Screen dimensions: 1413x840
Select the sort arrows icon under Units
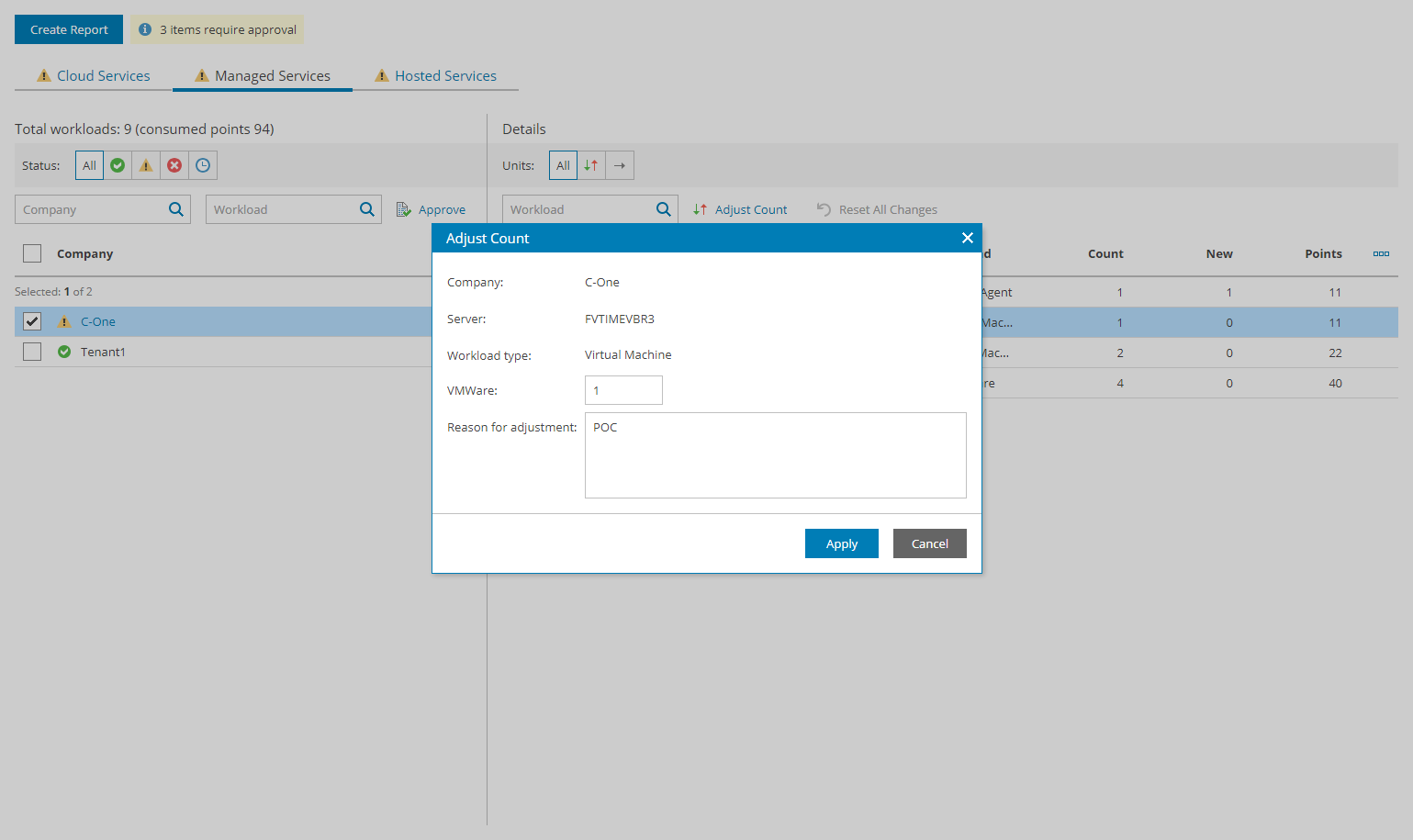pyautogui.click(x=590, y=165)
